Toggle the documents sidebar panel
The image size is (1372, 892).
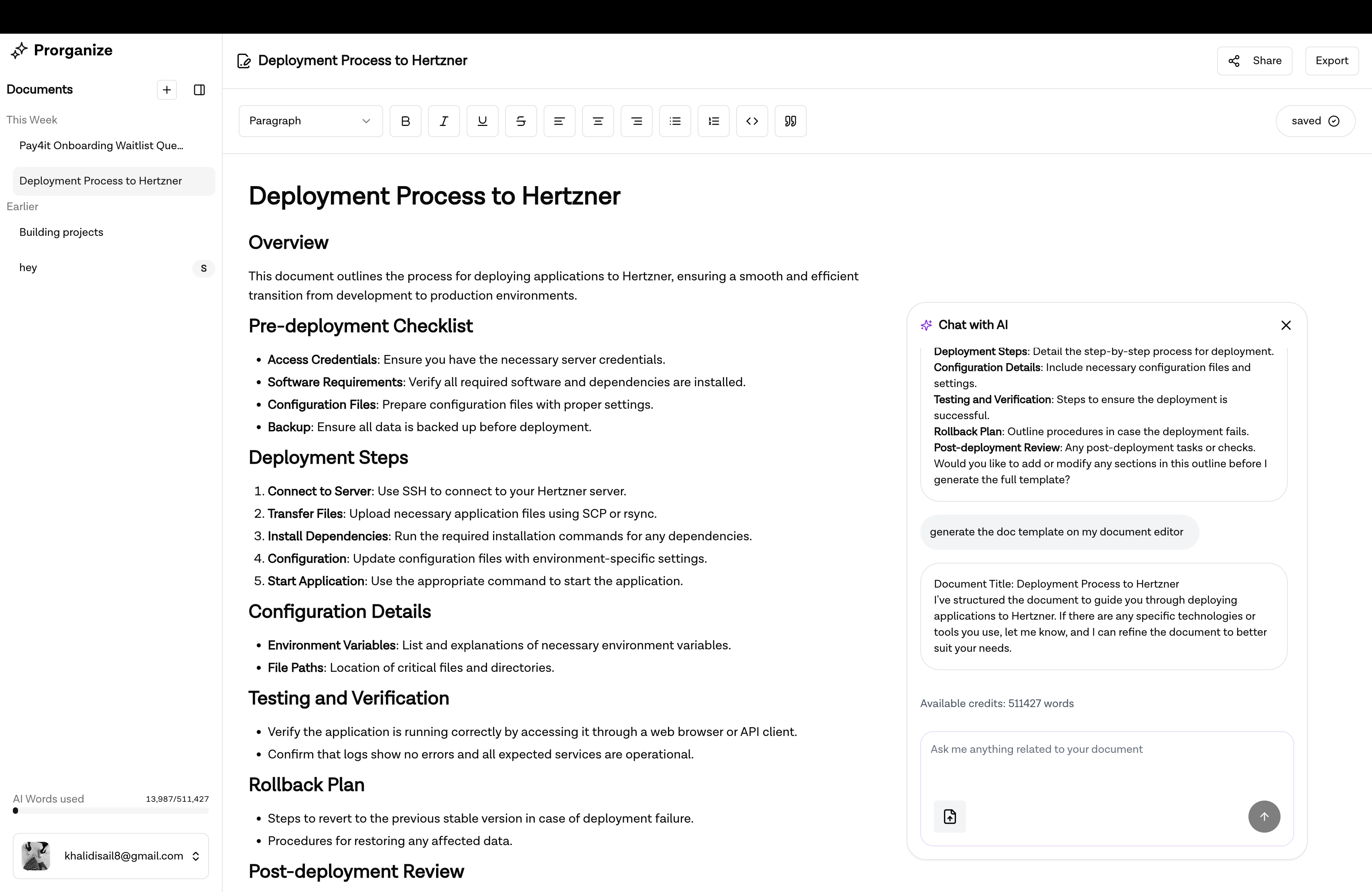[199, 90]
